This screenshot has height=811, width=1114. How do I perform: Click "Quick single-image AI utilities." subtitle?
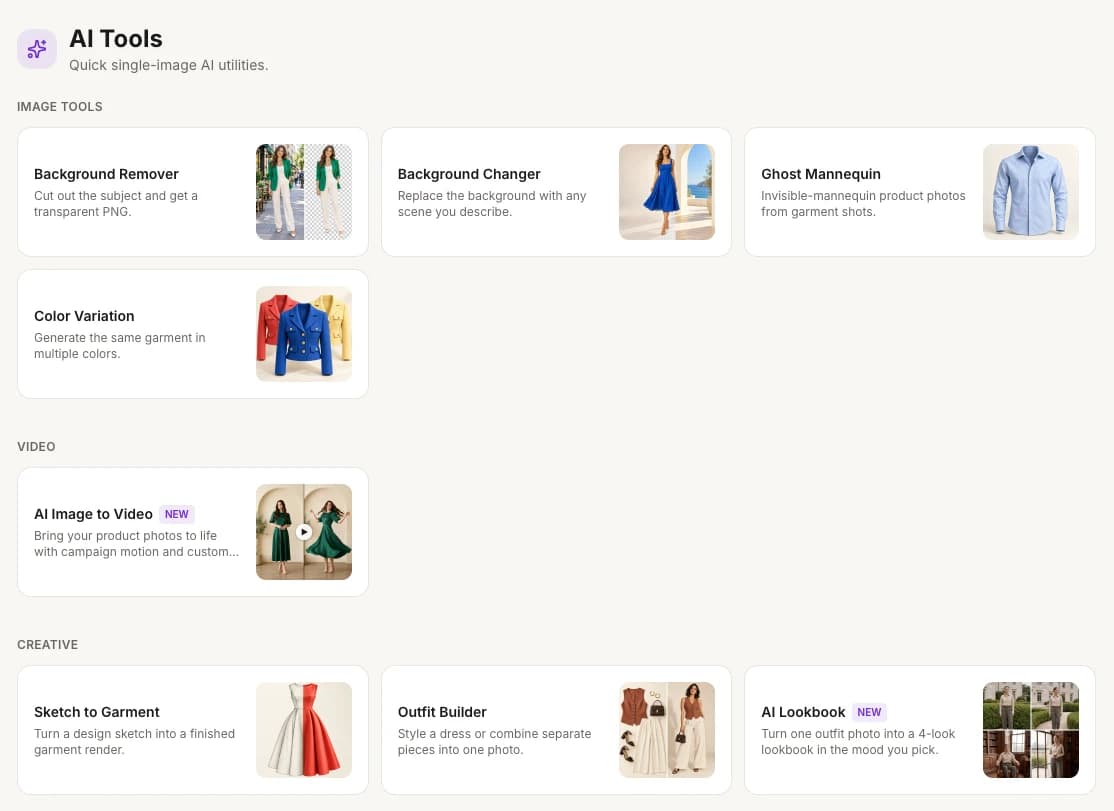[168, 65]
